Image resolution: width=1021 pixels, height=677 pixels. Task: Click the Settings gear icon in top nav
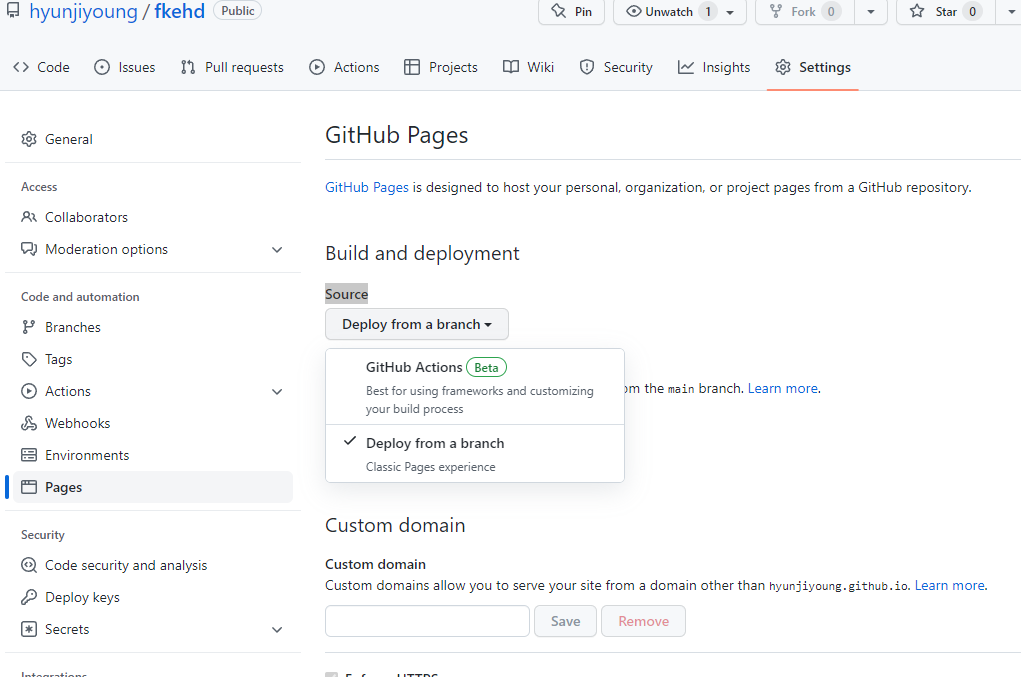point(783,67)
